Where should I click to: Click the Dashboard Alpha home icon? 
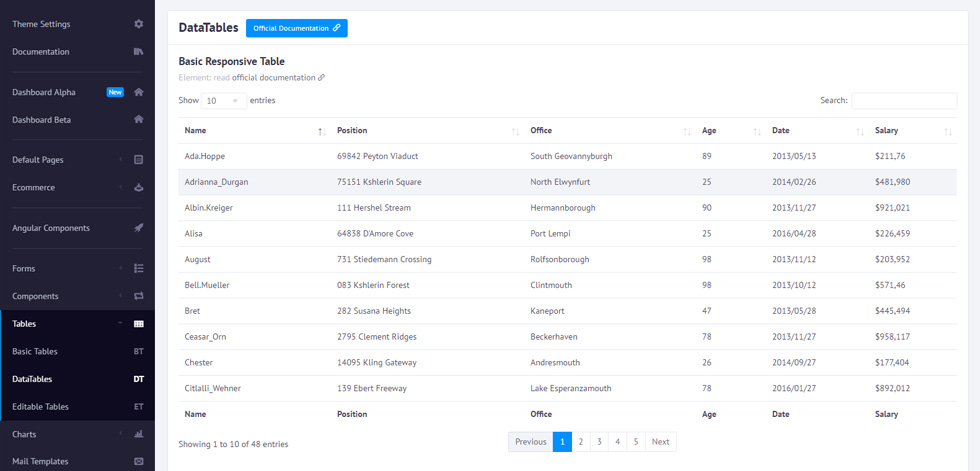tap(139, 92)
